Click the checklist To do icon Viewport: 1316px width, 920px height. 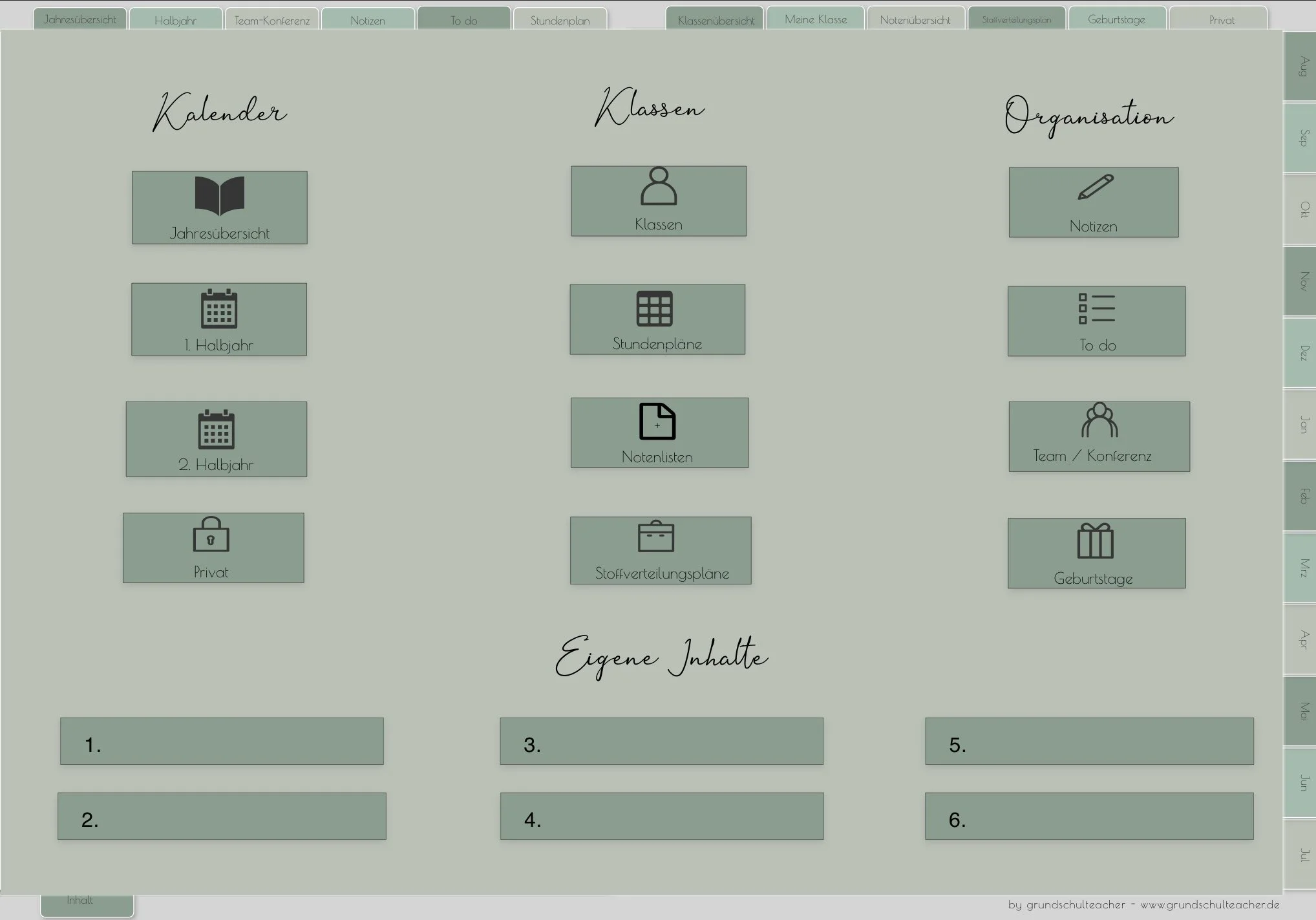click(x=1096, y=308)
